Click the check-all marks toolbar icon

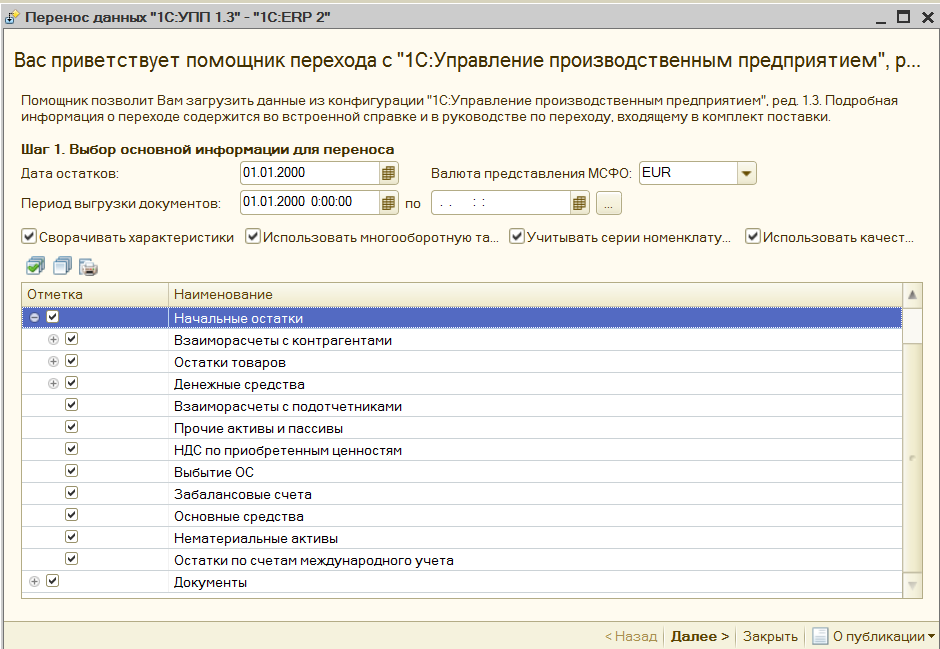pyautogui.click(x=34, y=266)
